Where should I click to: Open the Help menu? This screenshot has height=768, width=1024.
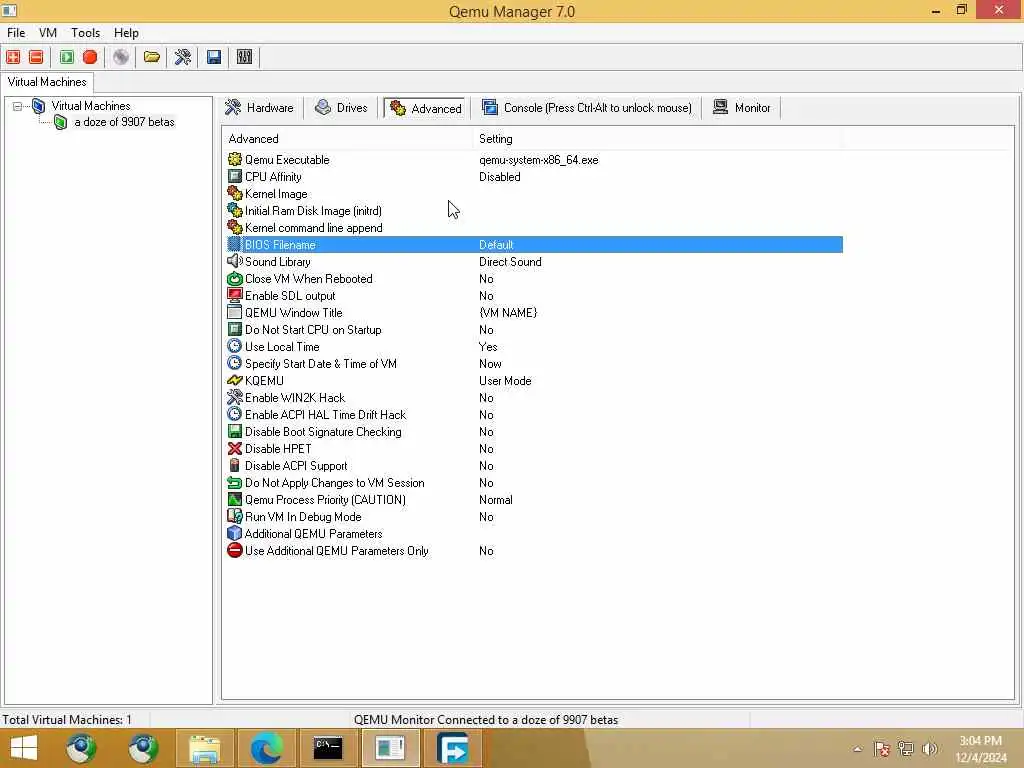coord(126,33)
